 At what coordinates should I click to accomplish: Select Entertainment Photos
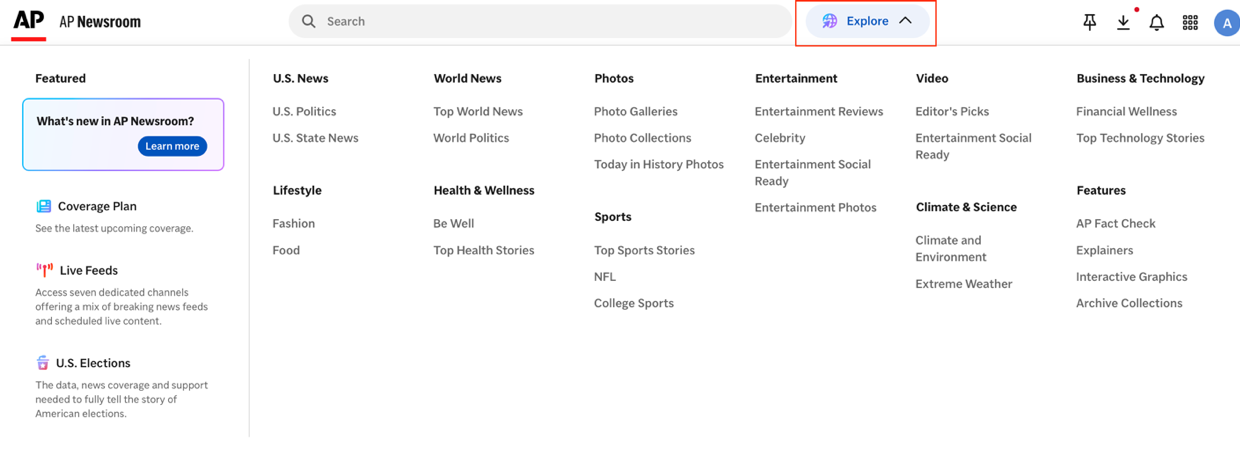816,207
